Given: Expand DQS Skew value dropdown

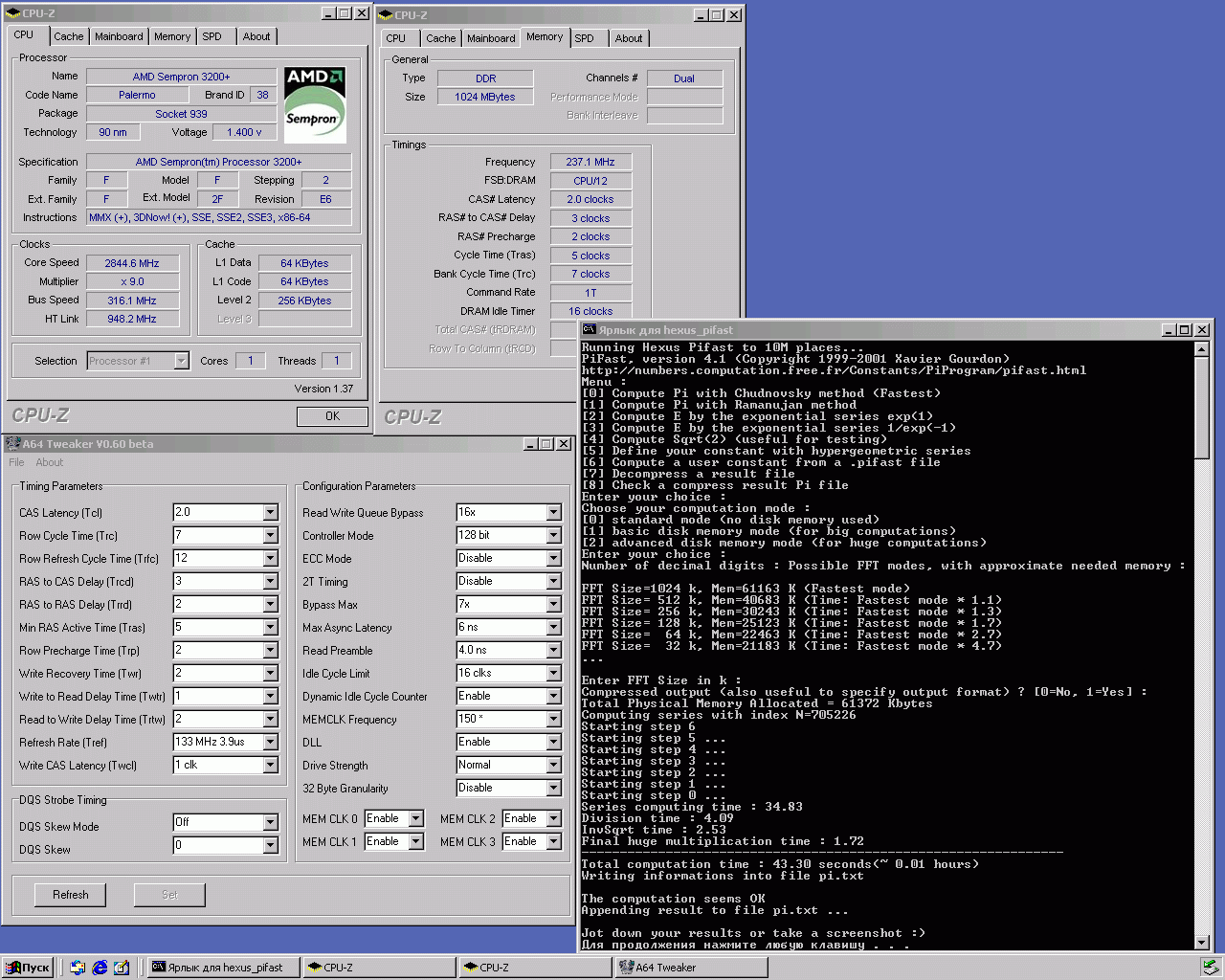Looking at the screenshot, I should click(271, 846).
